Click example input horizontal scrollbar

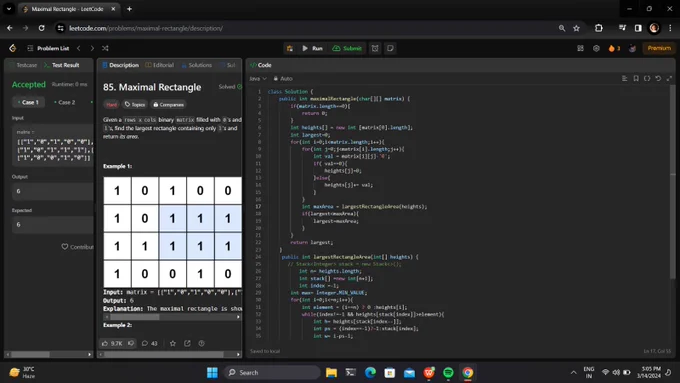pos(134,317)
